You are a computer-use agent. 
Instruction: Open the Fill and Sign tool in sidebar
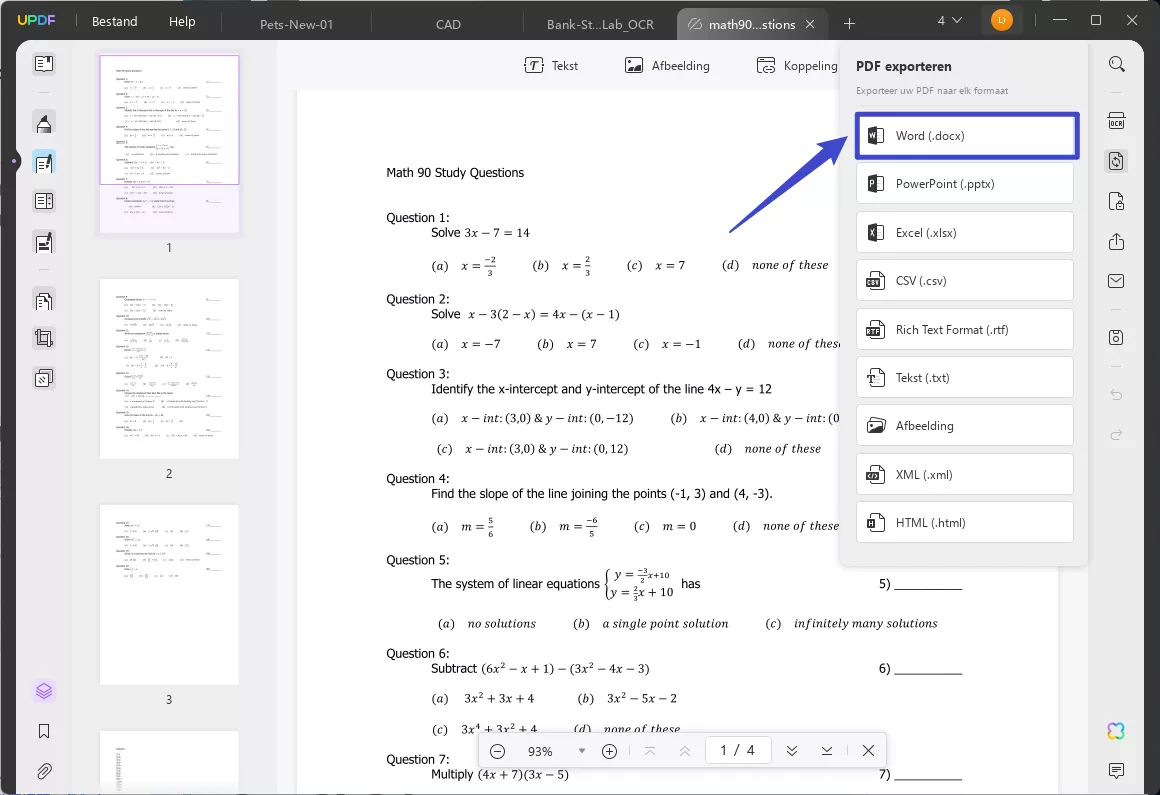pyautogui.click(x=44, y=242)
